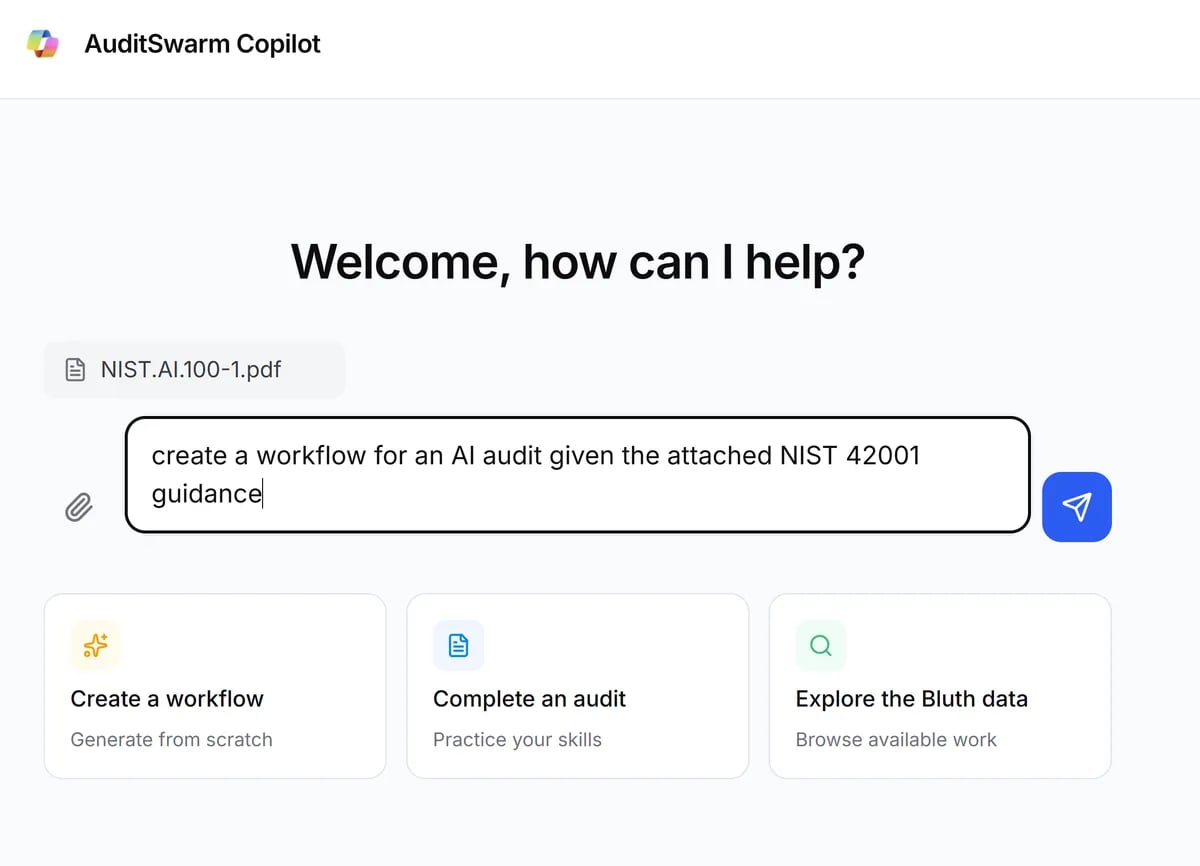Click the paperclip attachment icon
Image resolution: width=1200 pixels, height=866 pixels.
[x=78, y=508]
